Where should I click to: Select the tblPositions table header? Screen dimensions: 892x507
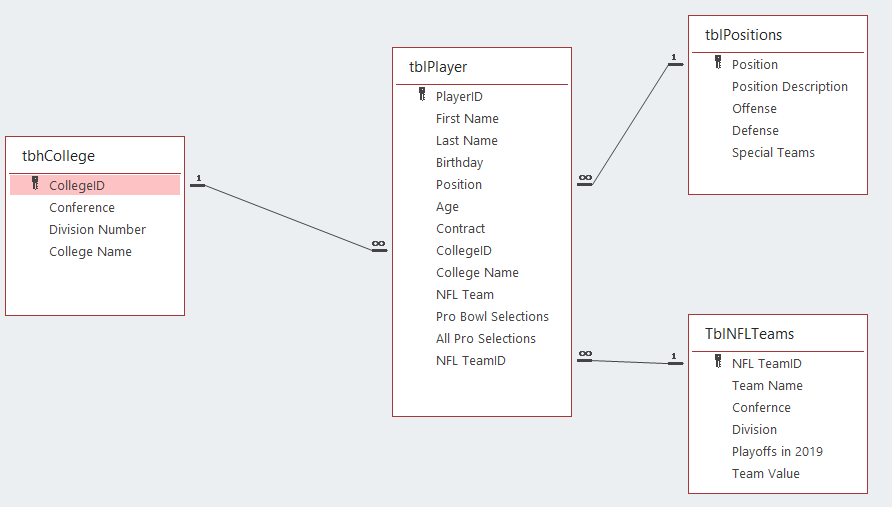coord(744,35)
